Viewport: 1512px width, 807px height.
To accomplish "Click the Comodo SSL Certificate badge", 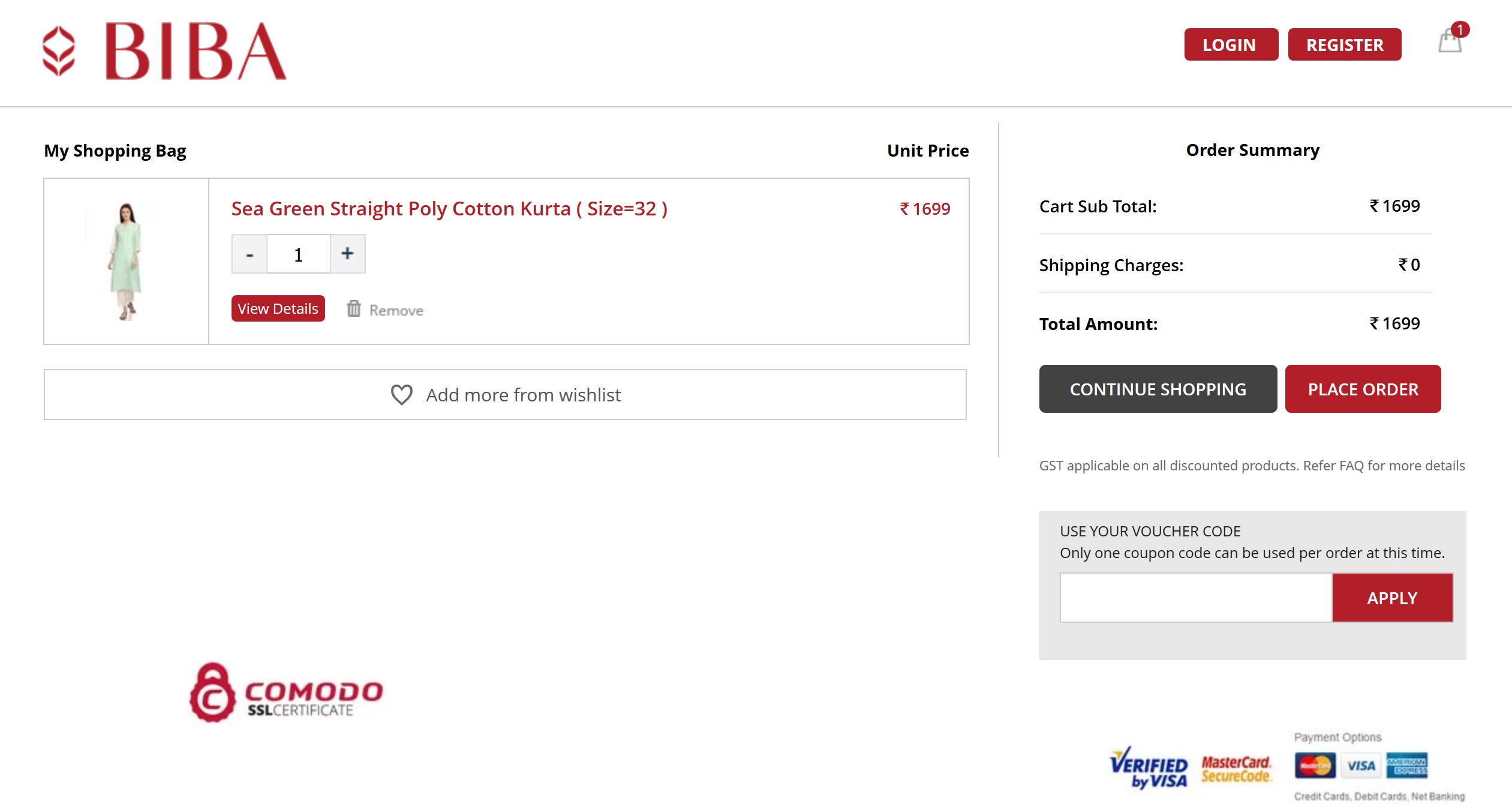I will coord(286,693).
